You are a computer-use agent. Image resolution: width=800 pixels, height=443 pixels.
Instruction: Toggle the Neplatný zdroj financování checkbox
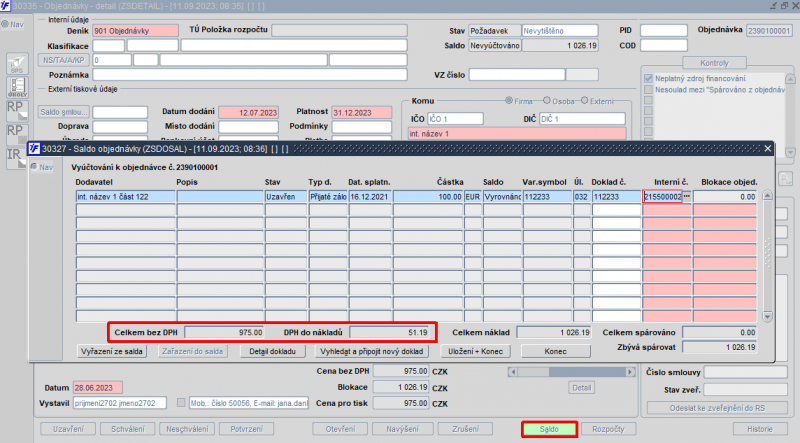[648, 78]
